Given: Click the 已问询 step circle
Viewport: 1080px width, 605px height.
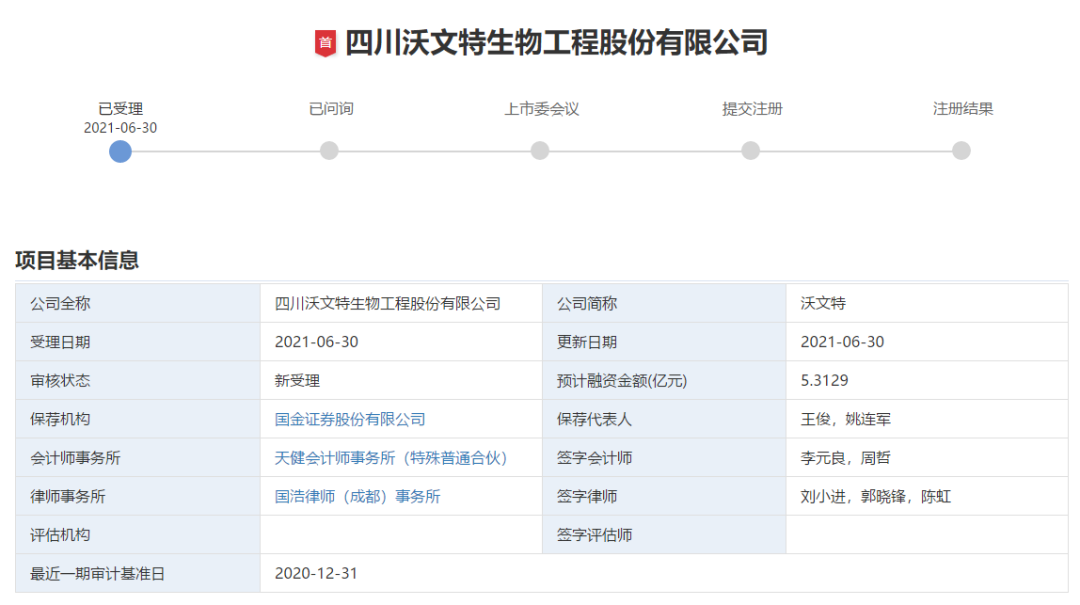Looking at the screenshot, I should coord(329,151).
